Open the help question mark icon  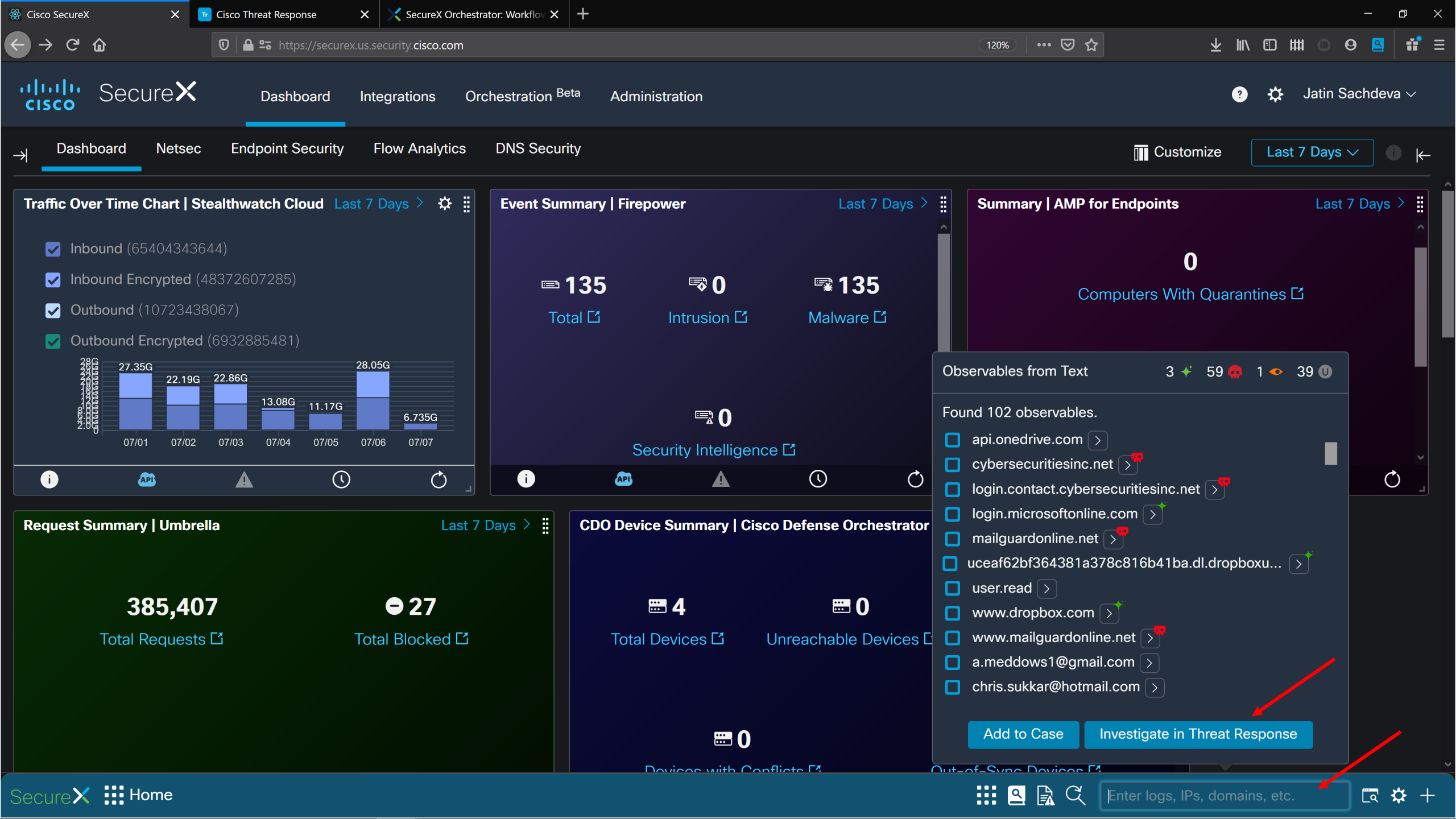(x=1239, y=94)
